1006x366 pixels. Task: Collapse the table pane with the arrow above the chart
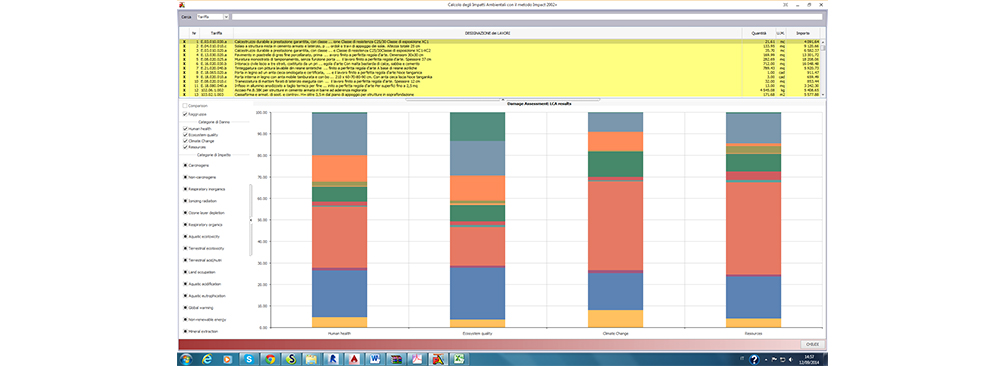pyautogui.click(x=502, y=100)
